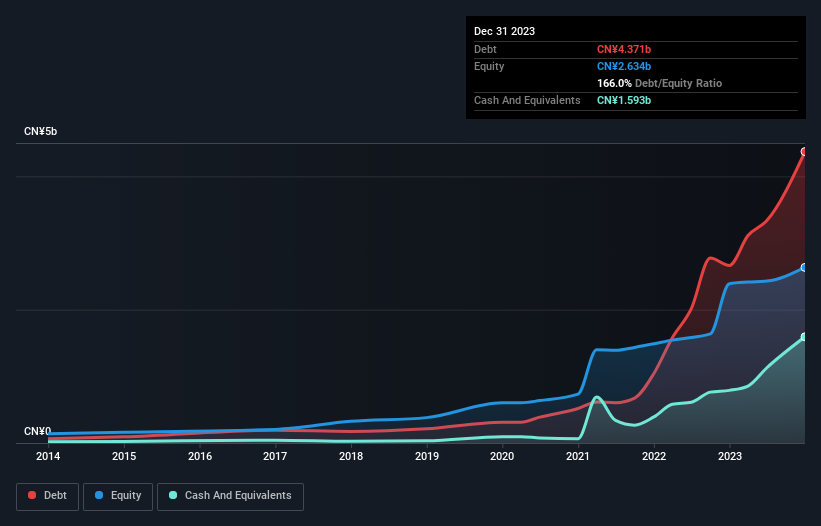Viewport: 821px width, 526px height.
Task: Click the CN¥1.593b cash value
Action: (x=624, y=100)
